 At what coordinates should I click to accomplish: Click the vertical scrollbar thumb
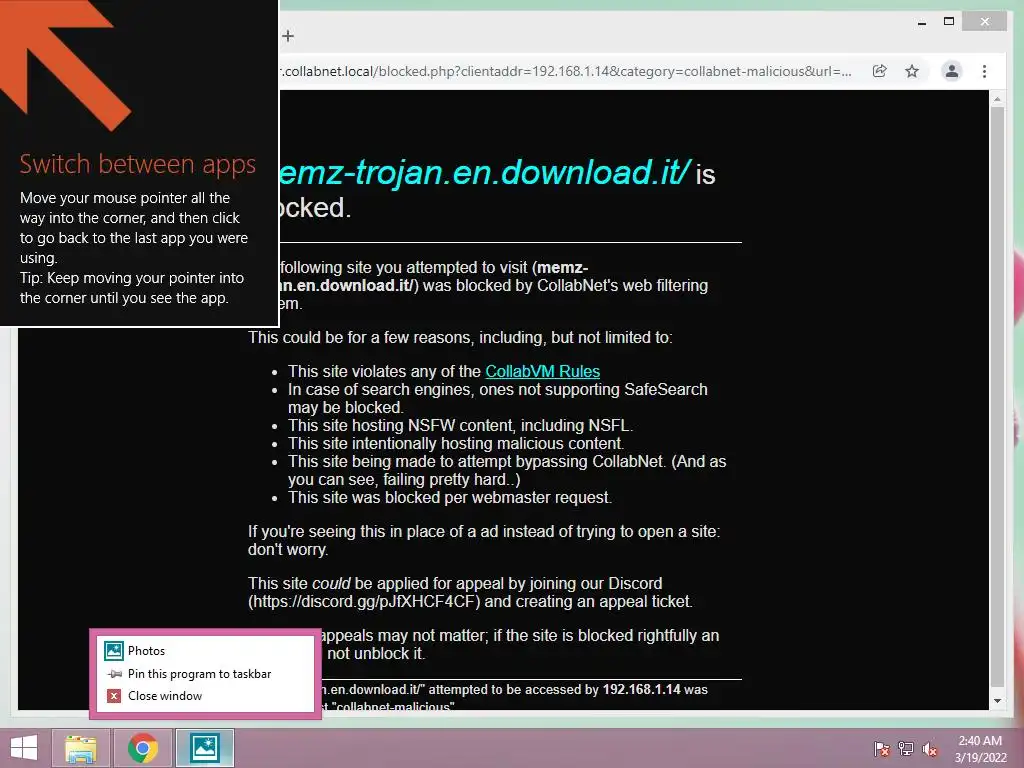point(997,396)
